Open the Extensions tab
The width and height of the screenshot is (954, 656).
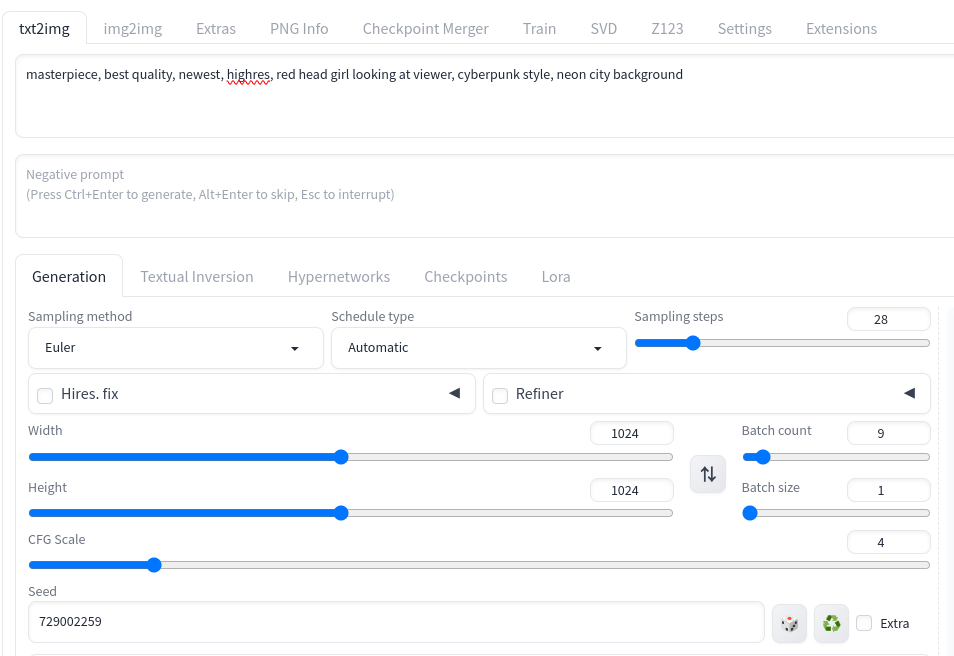pyautogui.click(x=841, y=29)
